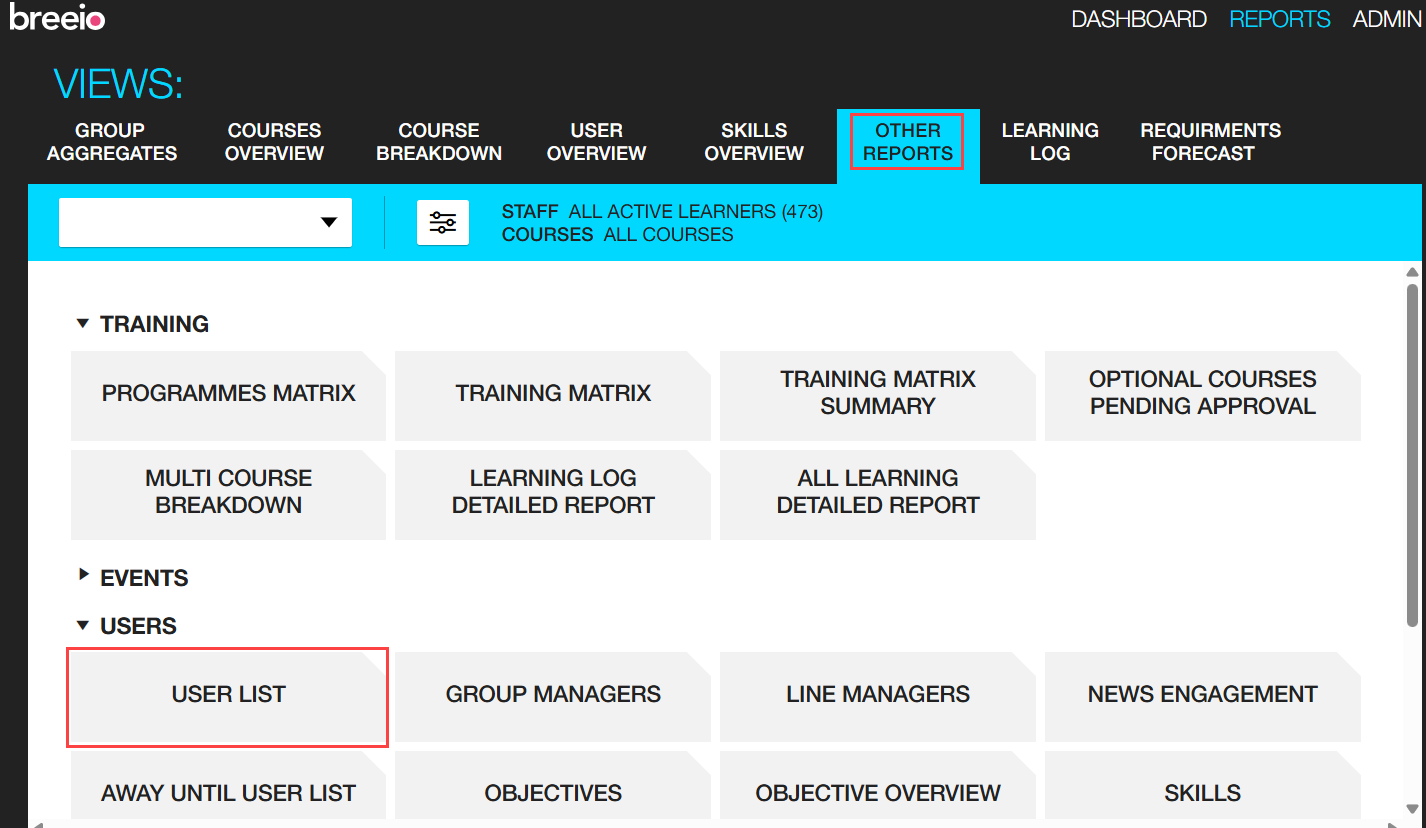Open the filter settings sliders icon

pyautogui.click(x=443, y=222)
